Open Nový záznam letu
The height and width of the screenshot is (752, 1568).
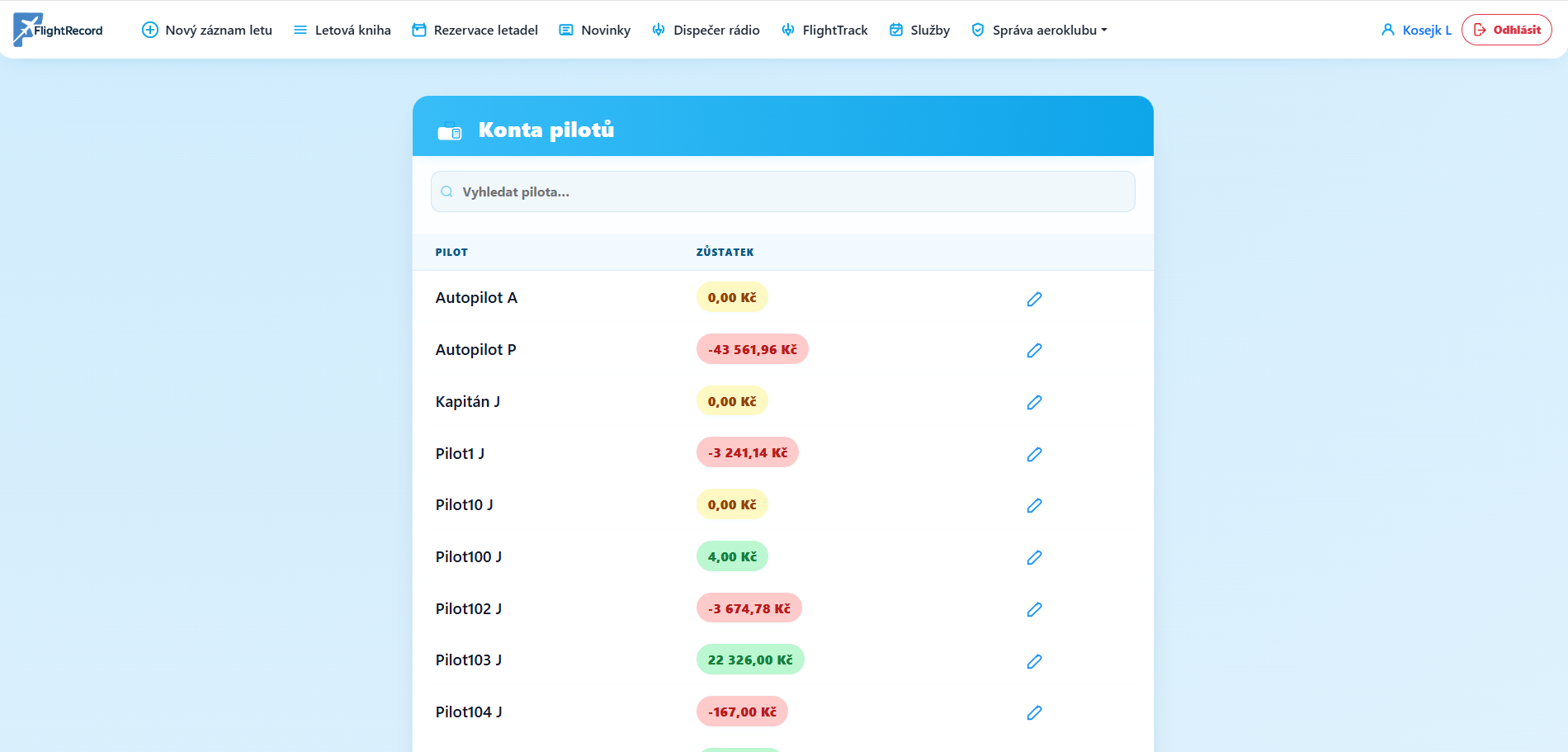point(207,30)
